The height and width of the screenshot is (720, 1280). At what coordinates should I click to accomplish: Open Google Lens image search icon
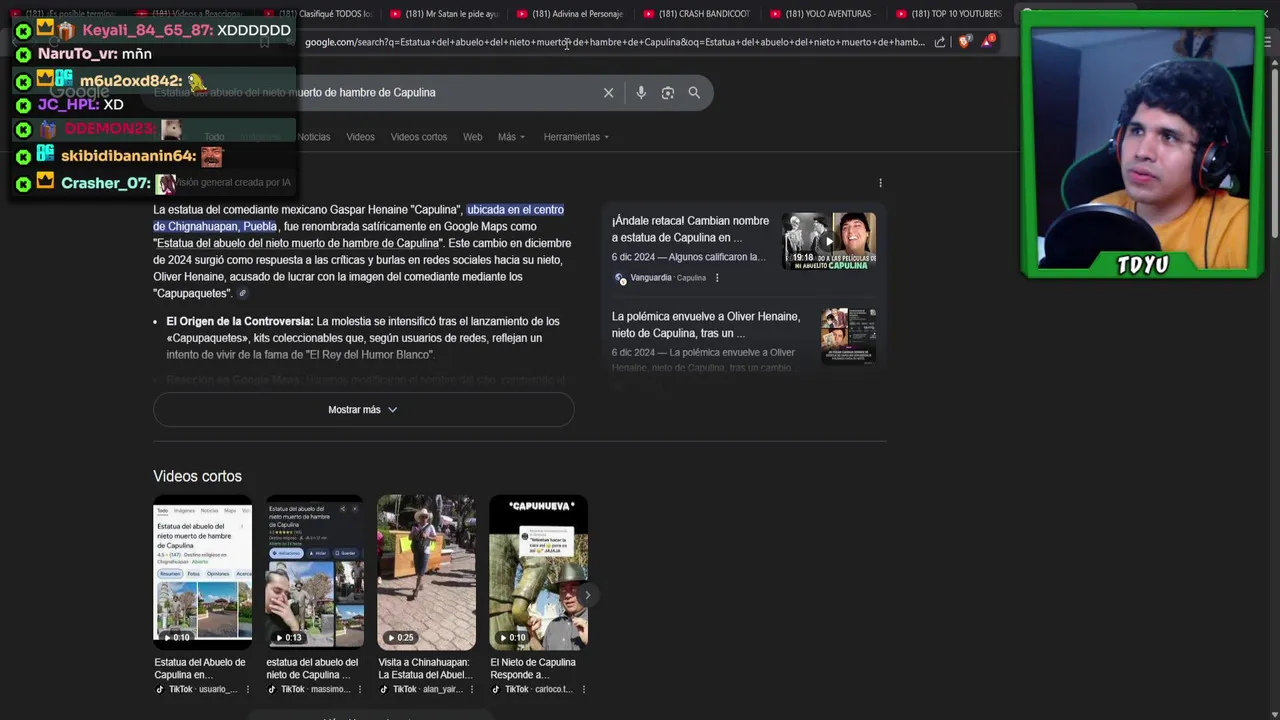pyautogui.click(x=667, y=93)
